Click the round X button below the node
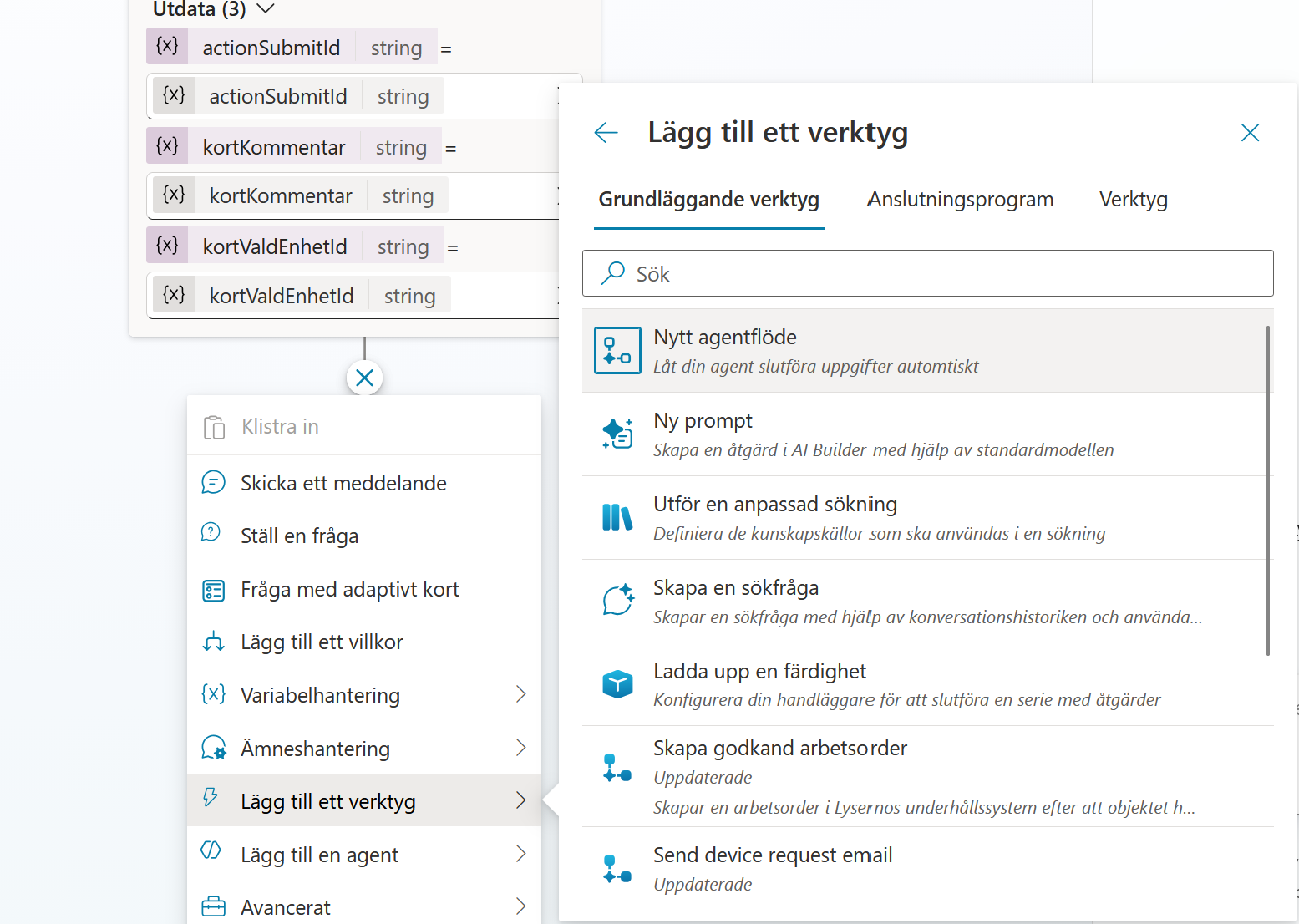 (x=364, y=378)
